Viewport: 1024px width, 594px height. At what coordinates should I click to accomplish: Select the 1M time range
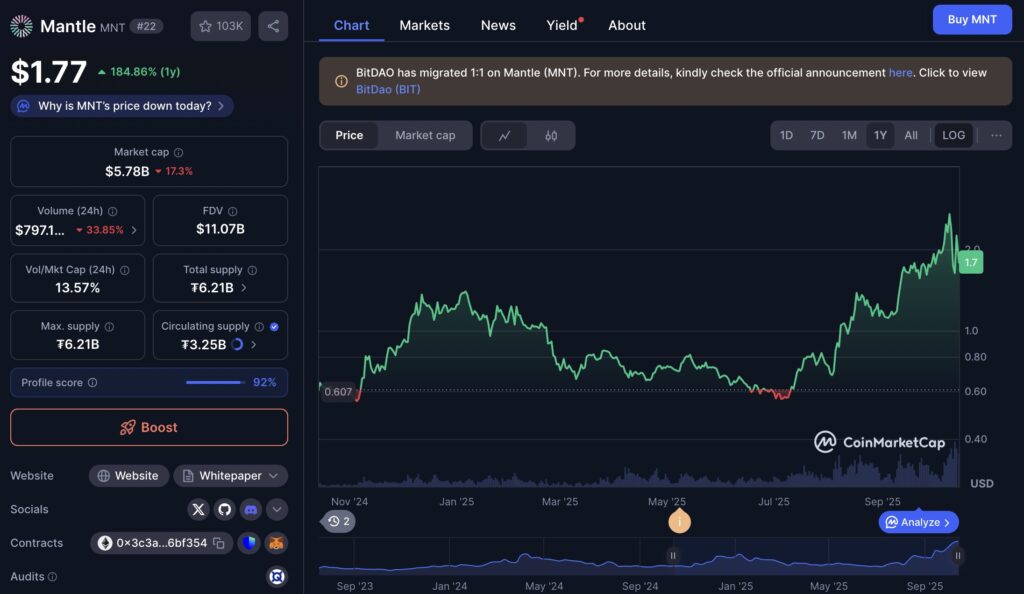[849, 135]
